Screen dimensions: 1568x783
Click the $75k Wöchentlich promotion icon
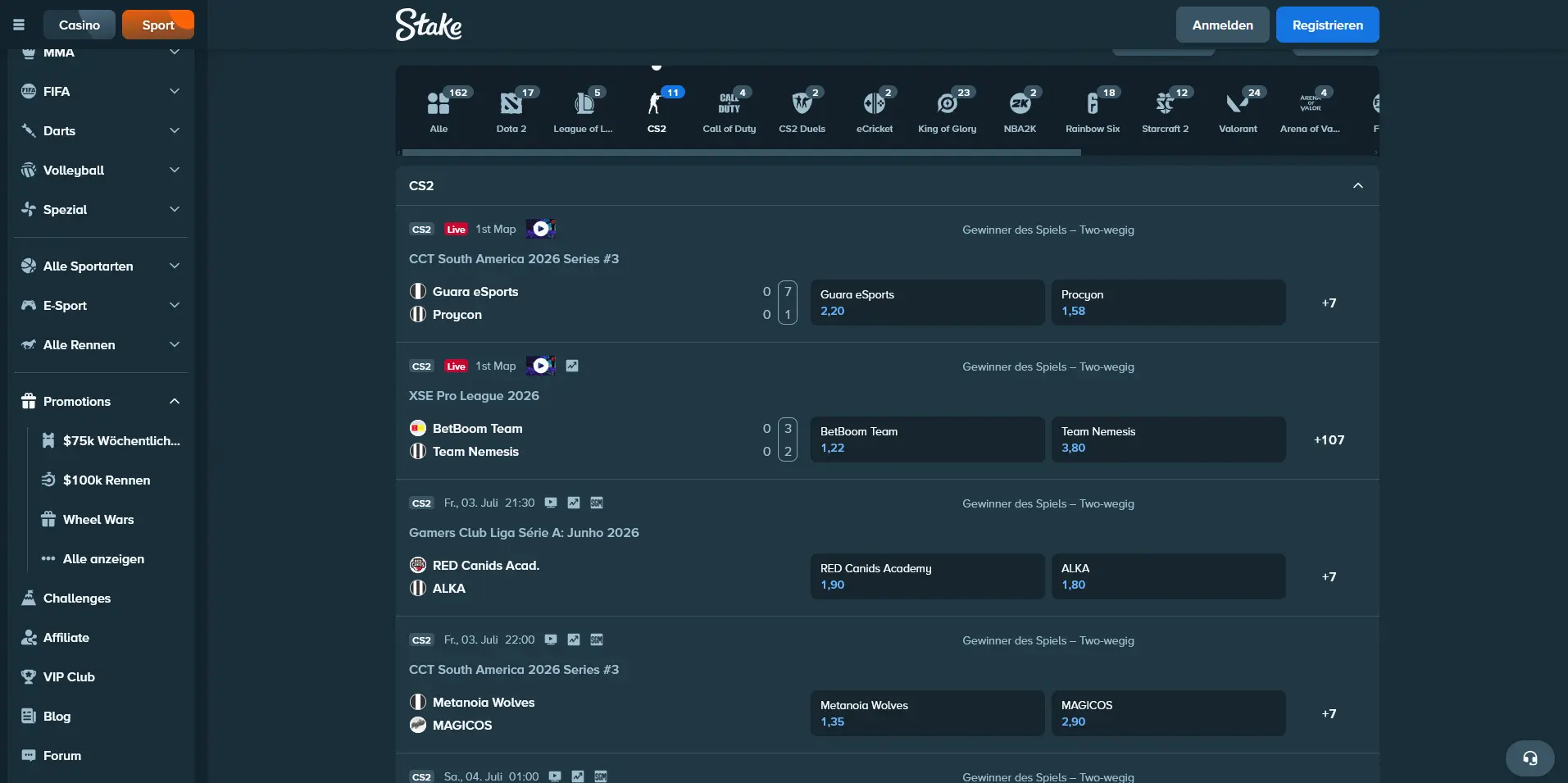[48, 440]
